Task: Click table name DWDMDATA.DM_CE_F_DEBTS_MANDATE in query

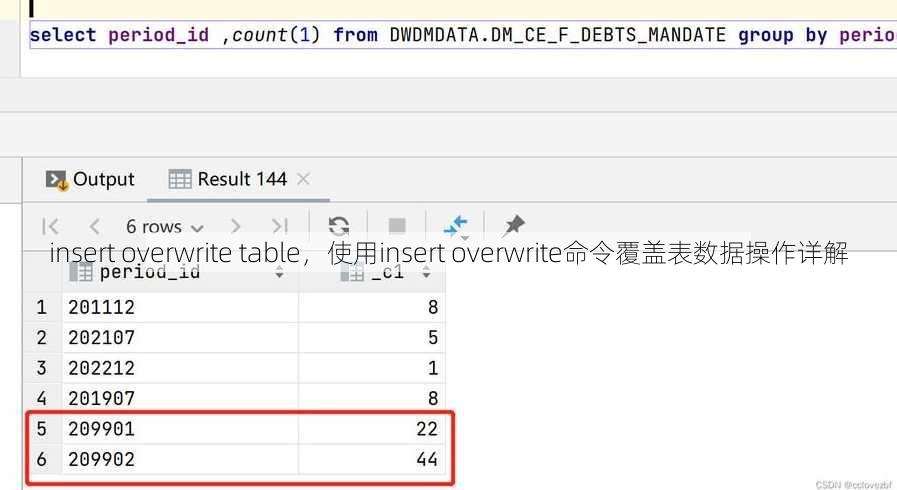Action: 558,35
